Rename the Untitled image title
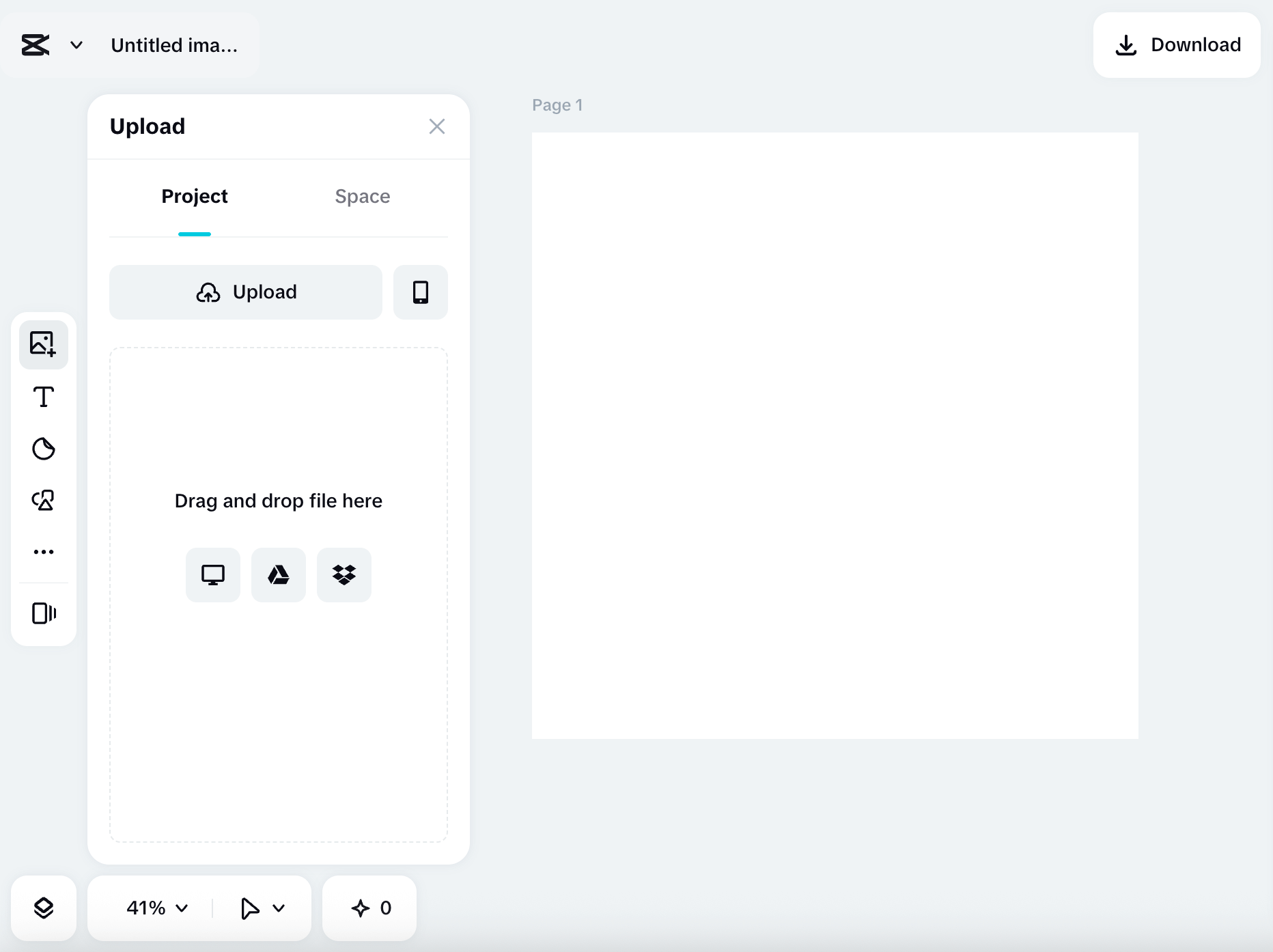The height and width of the screenshot is (952, 1273). [174, 45]
